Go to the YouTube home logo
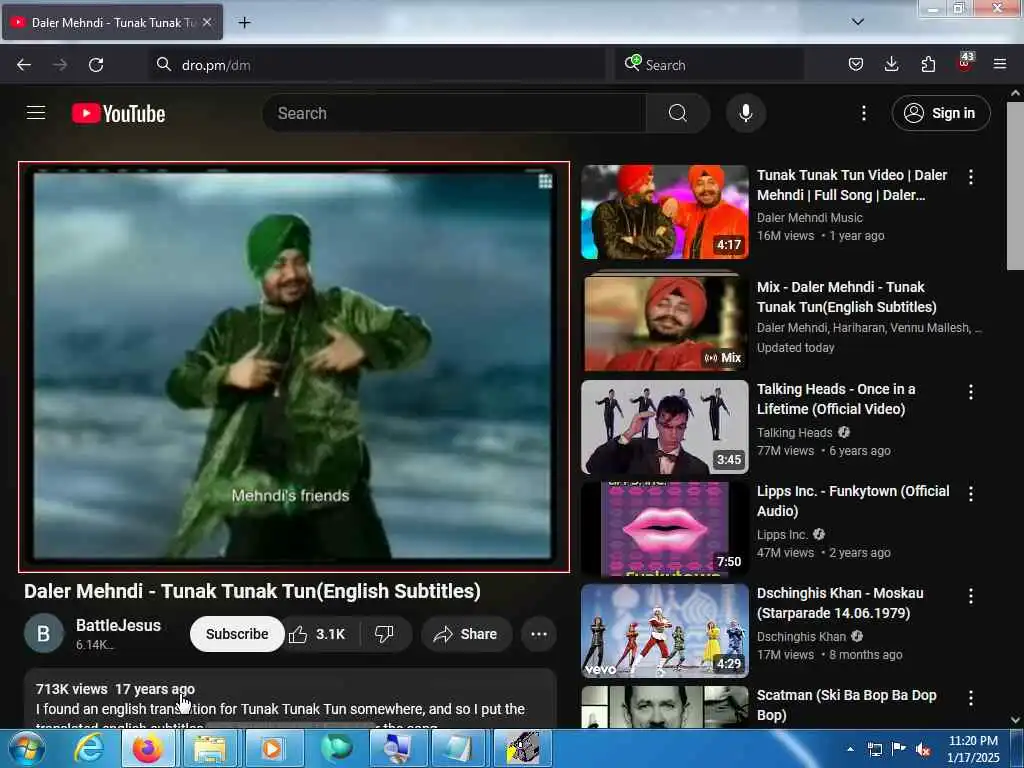Image resolution: width=1024 pixels, height=768 pixels. coord(118,114)
